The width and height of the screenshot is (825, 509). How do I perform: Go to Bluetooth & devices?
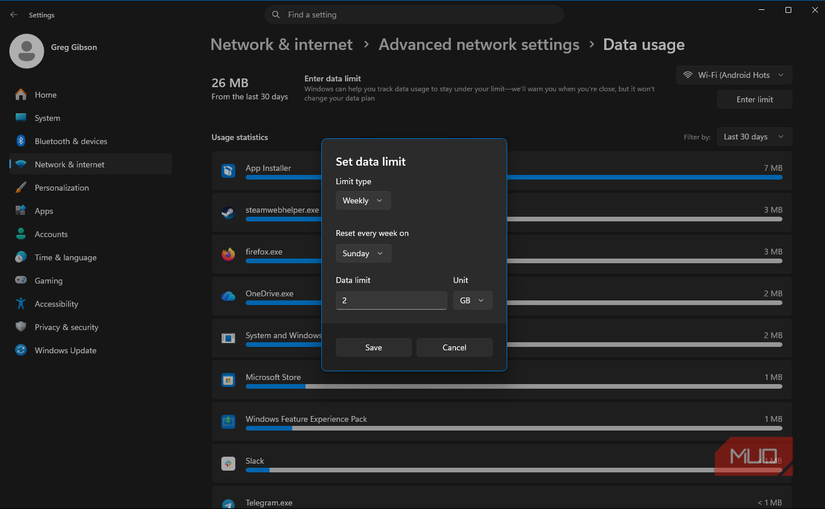pos(90,141)
